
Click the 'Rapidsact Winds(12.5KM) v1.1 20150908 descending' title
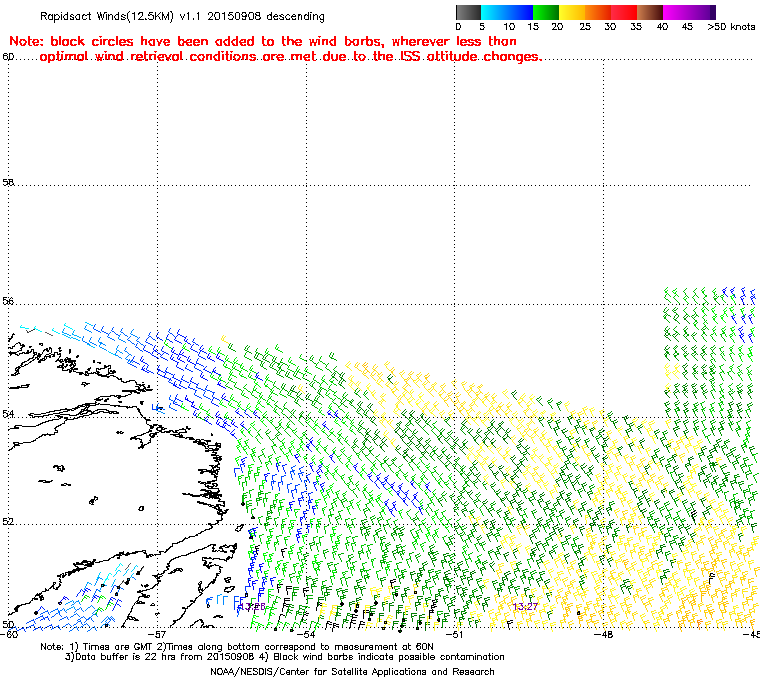(182, 16)
